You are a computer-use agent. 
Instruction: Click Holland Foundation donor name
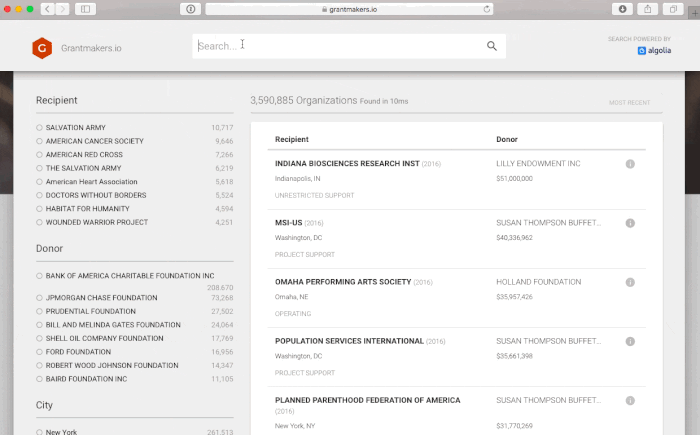coord(539,282)
